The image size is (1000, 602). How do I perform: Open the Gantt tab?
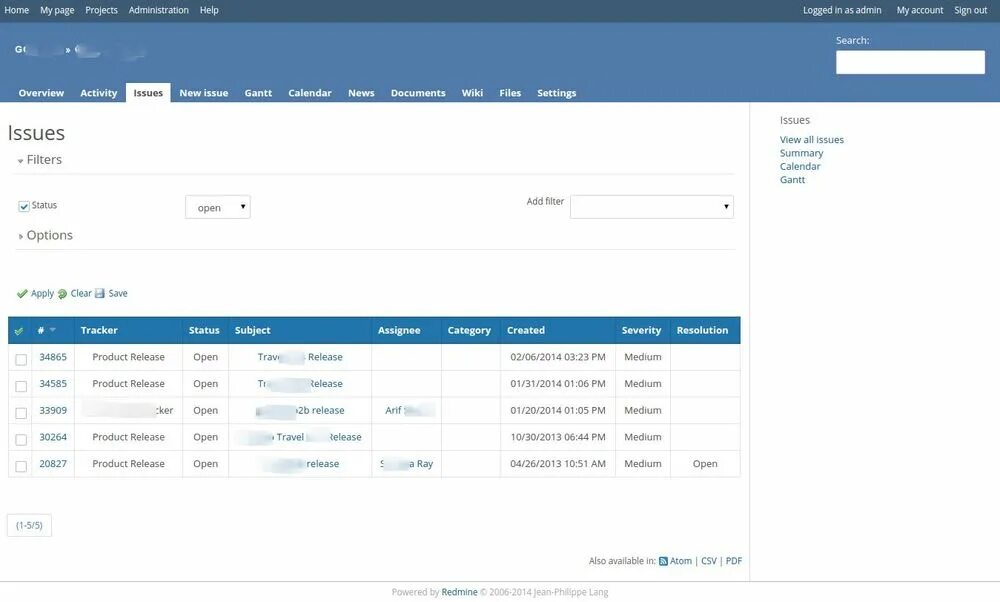(258, 93)
